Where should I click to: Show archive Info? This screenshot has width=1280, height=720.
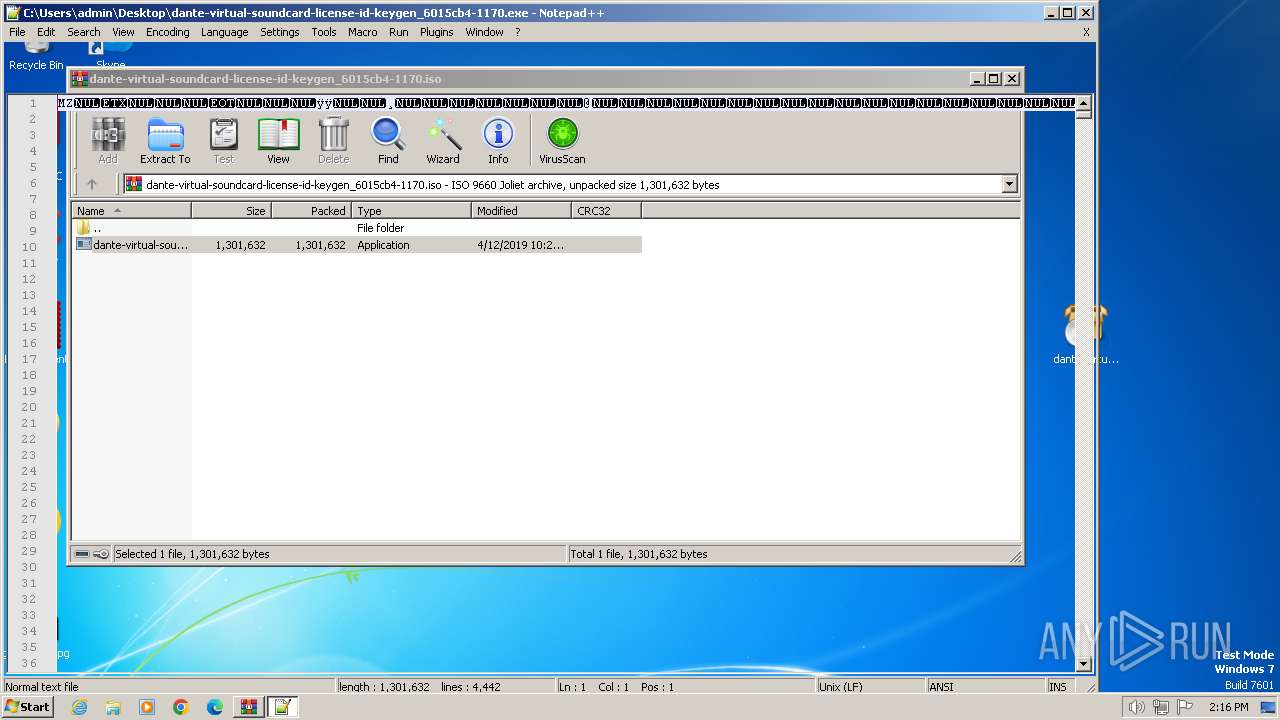[x=498, y=140]
